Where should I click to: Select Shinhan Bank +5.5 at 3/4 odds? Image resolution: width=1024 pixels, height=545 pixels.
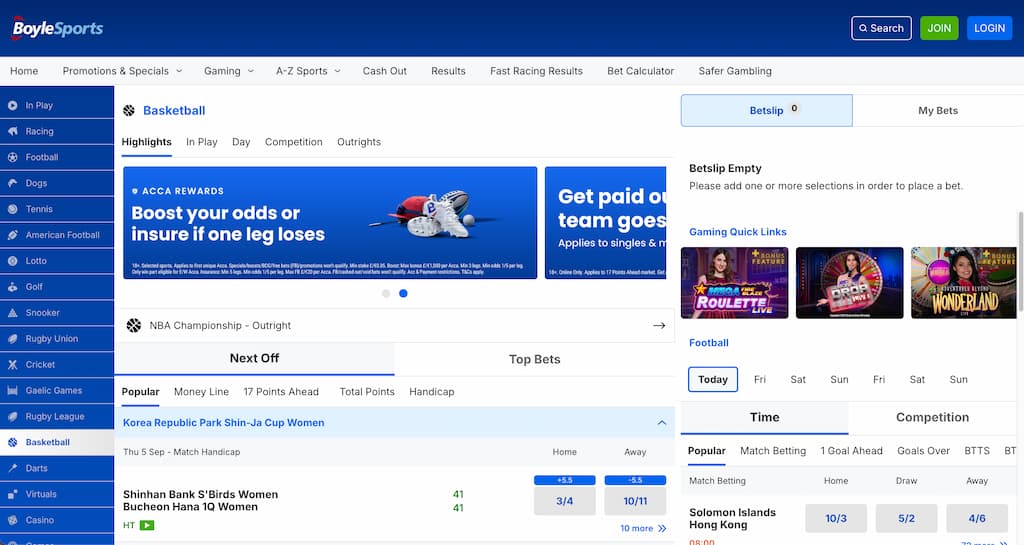565,501
